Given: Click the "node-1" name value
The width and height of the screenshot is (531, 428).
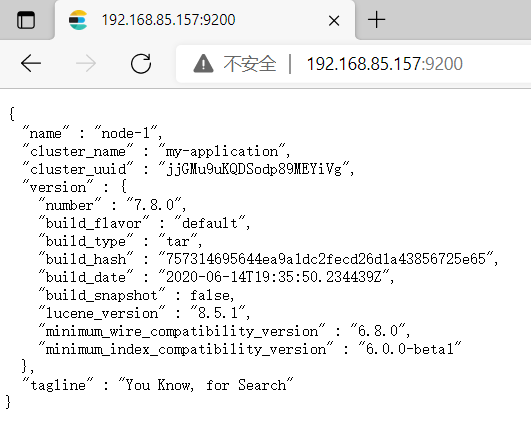Looking at the screenshot, I should 126,133.
